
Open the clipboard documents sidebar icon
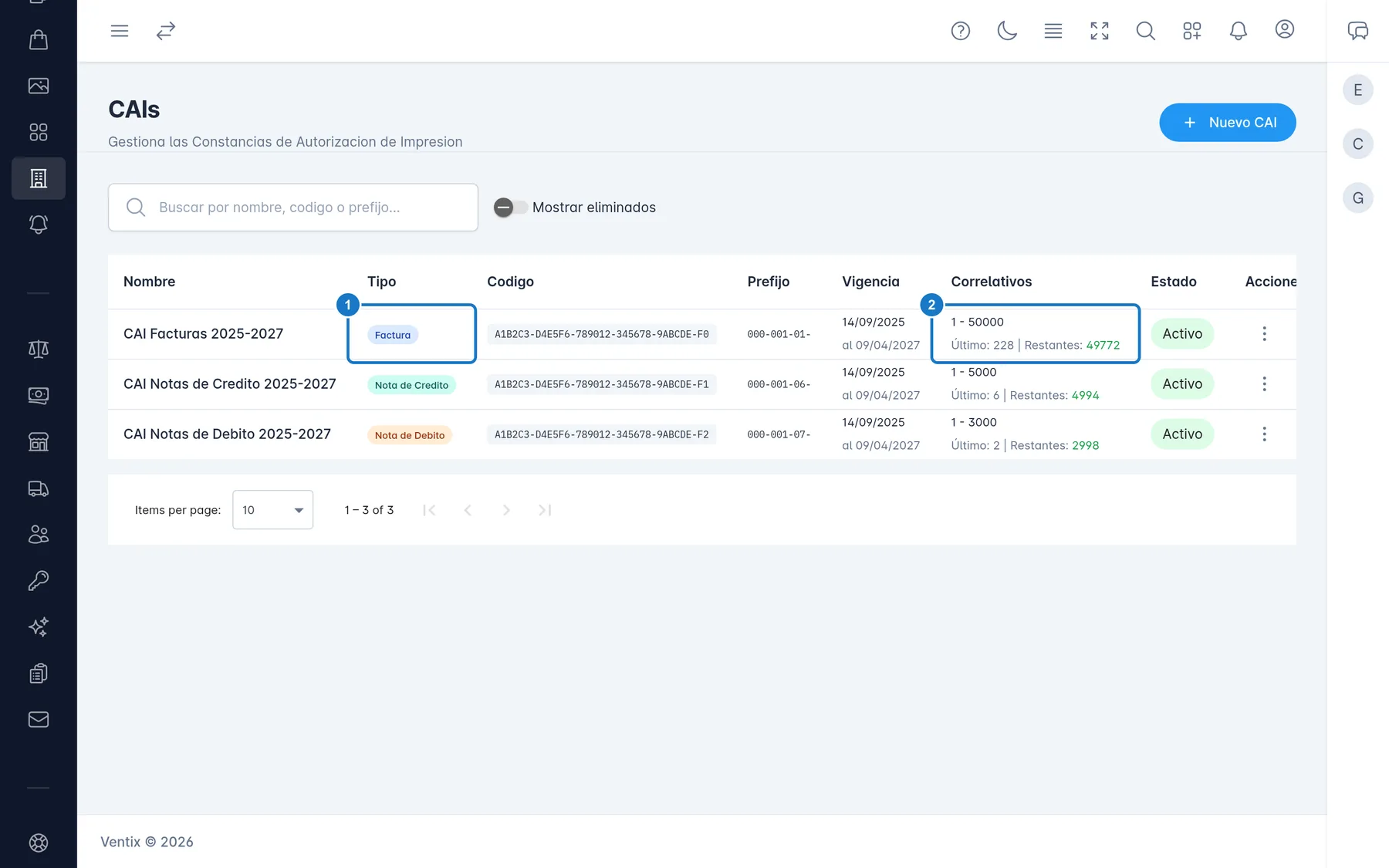tap(39, 674)
